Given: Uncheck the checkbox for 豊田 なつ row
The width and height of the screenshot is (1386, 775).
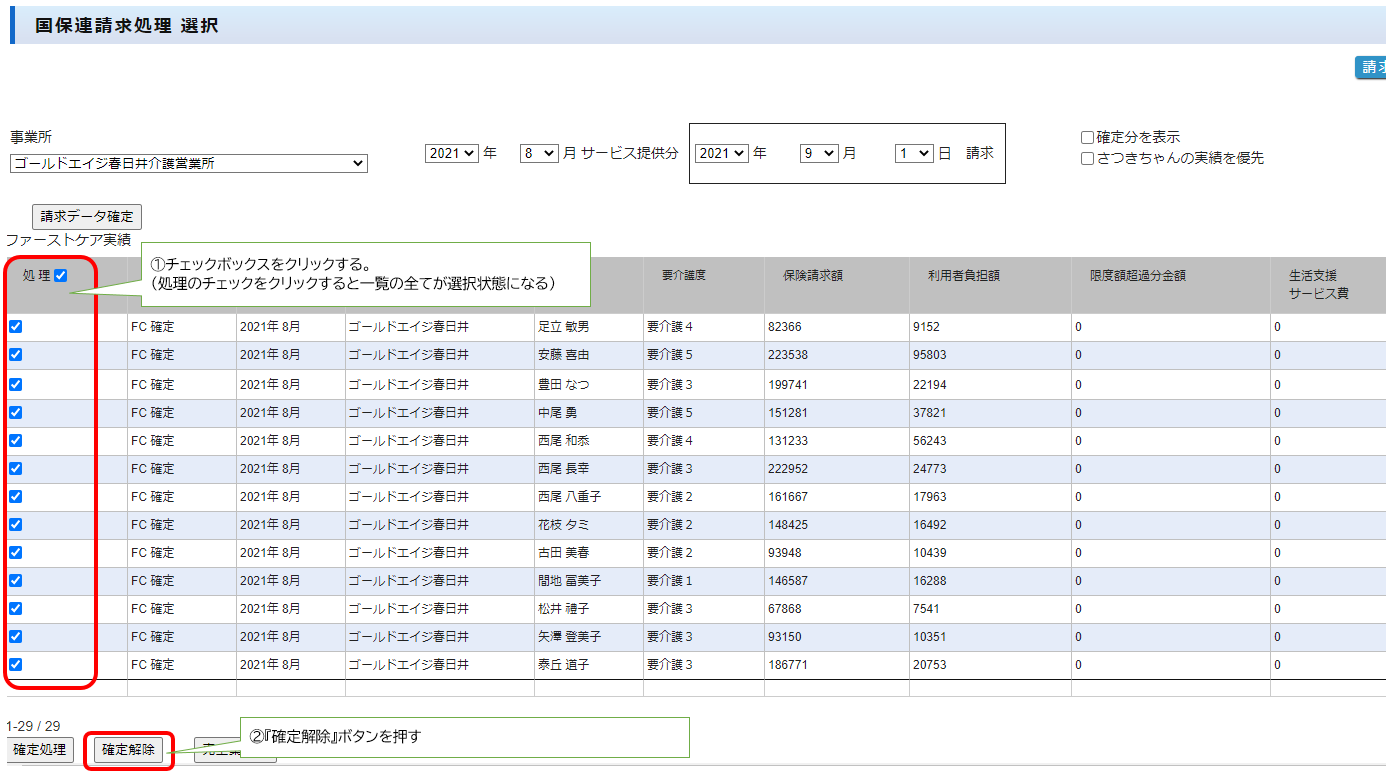Looking at the screenshot, I should click(16, 385).
